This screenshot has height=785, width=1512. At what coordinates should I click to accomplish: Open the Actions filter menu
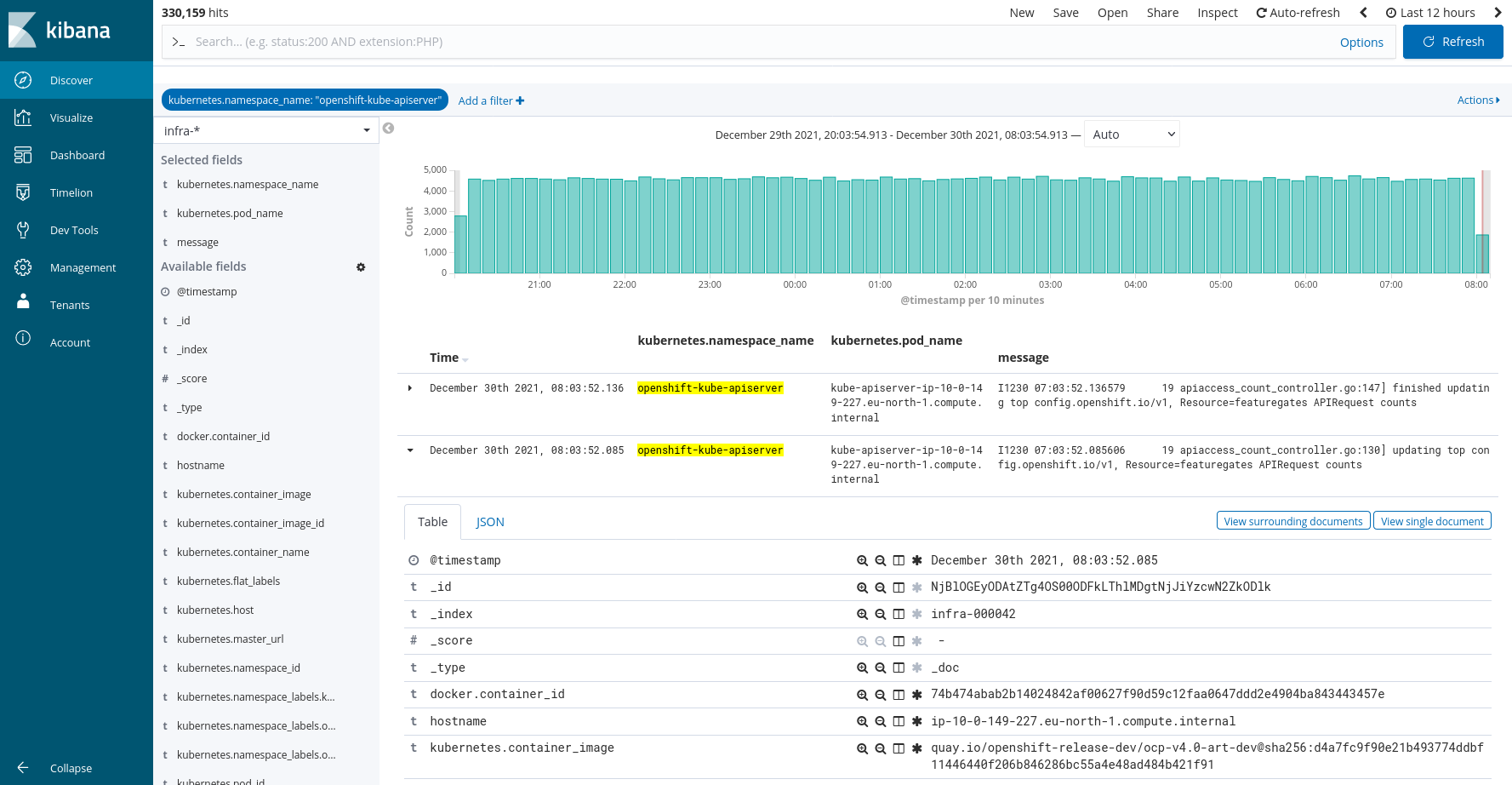tap(1478, 100)
